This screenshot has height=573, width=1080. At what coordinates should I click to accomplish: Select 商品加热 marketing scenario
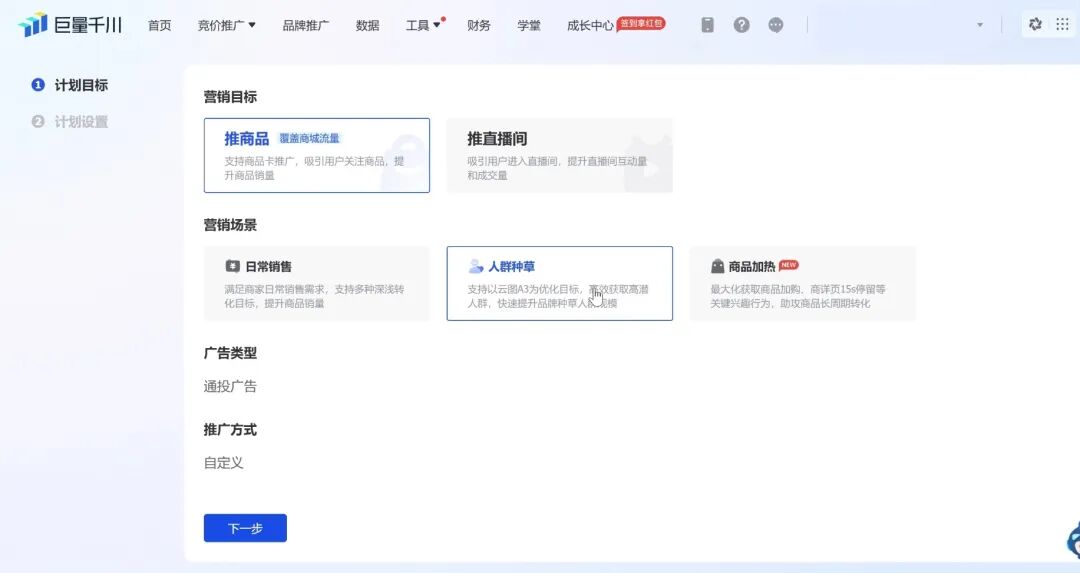(802, 284)
